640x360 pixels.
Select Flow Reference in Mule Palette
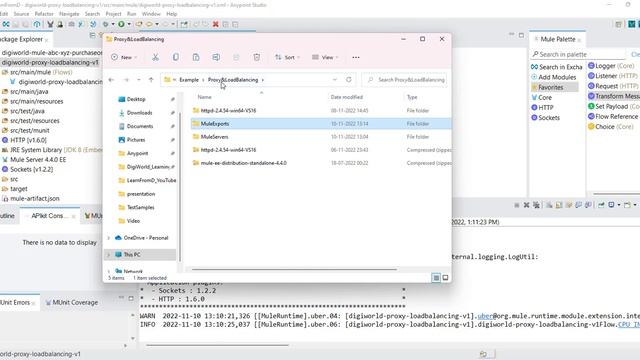(x=613, y=116)
